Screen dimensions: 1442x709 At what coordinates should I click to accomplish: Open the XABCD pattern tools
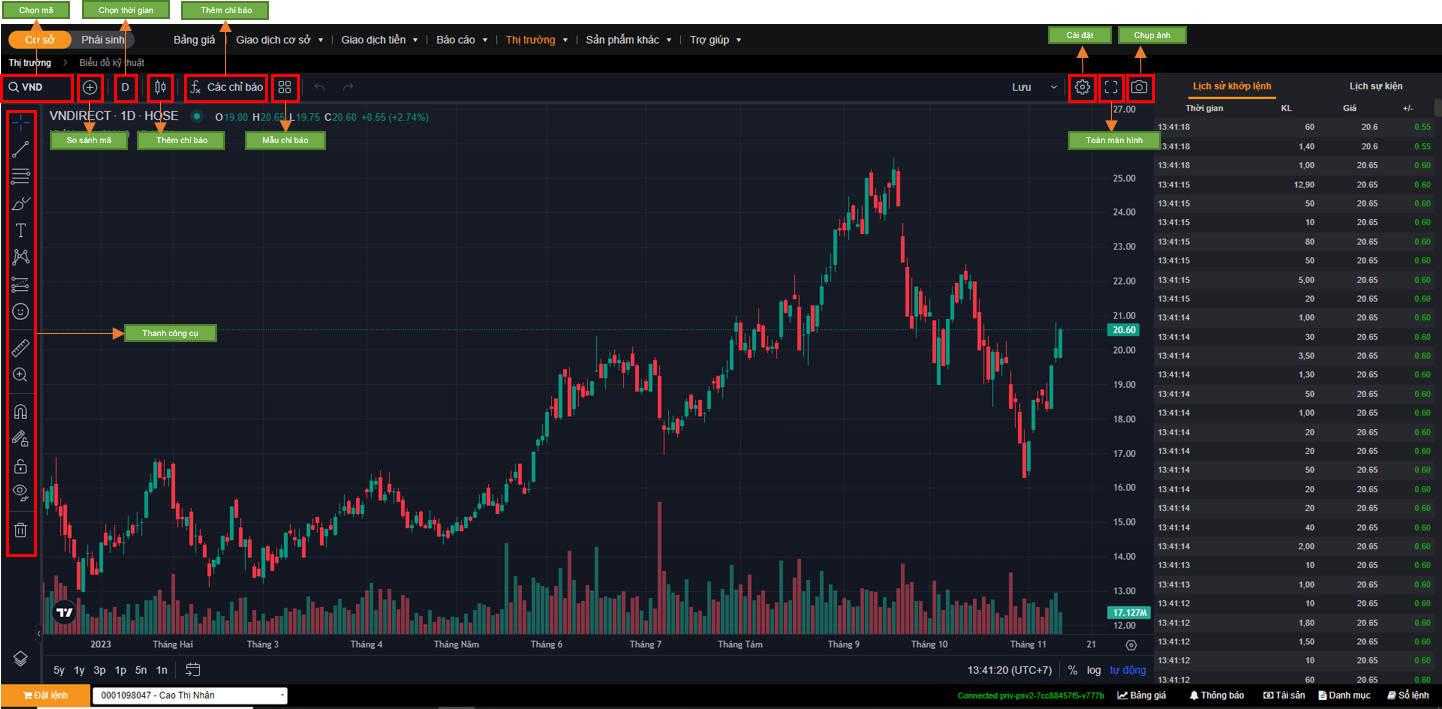tap(21, 257)
